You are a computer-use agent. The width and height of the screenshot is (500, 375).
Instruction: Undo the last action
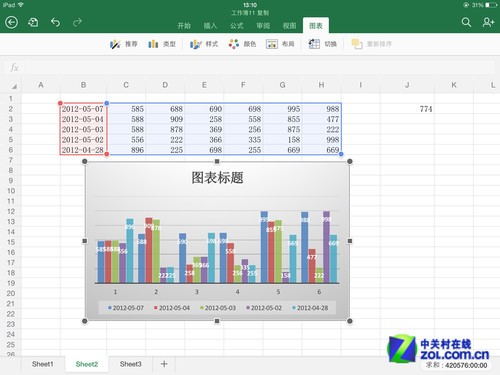[55, 23]
